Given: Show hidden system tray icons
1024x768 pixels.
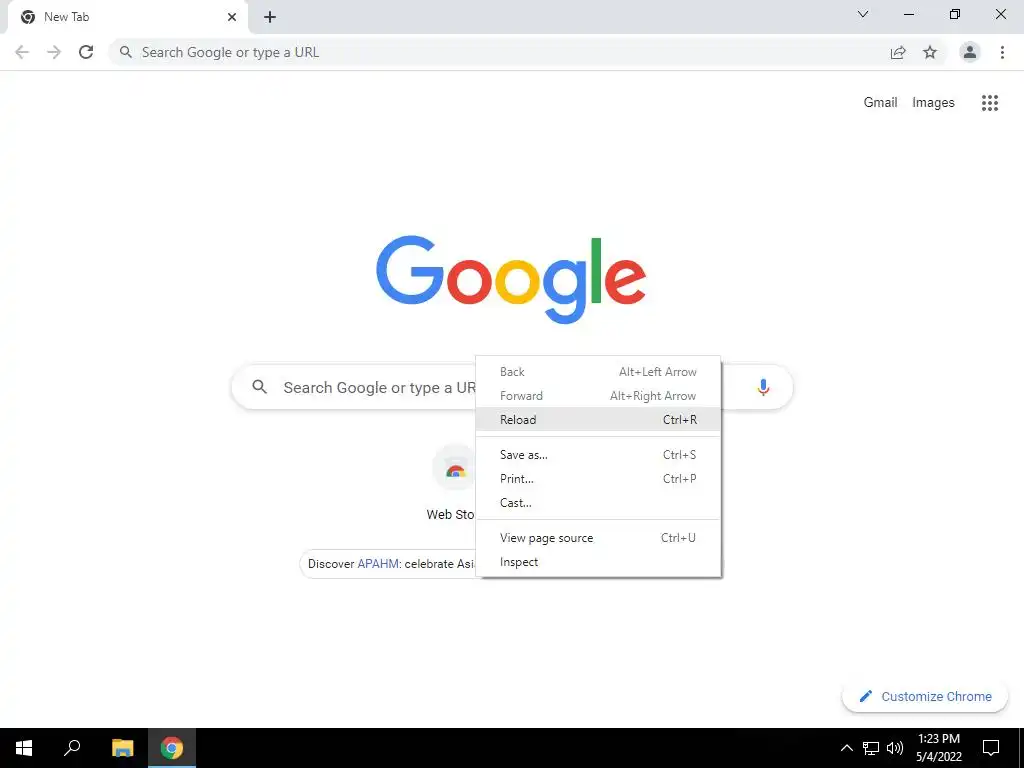Looking at the screenshot, I should click(x=846, y=748).
